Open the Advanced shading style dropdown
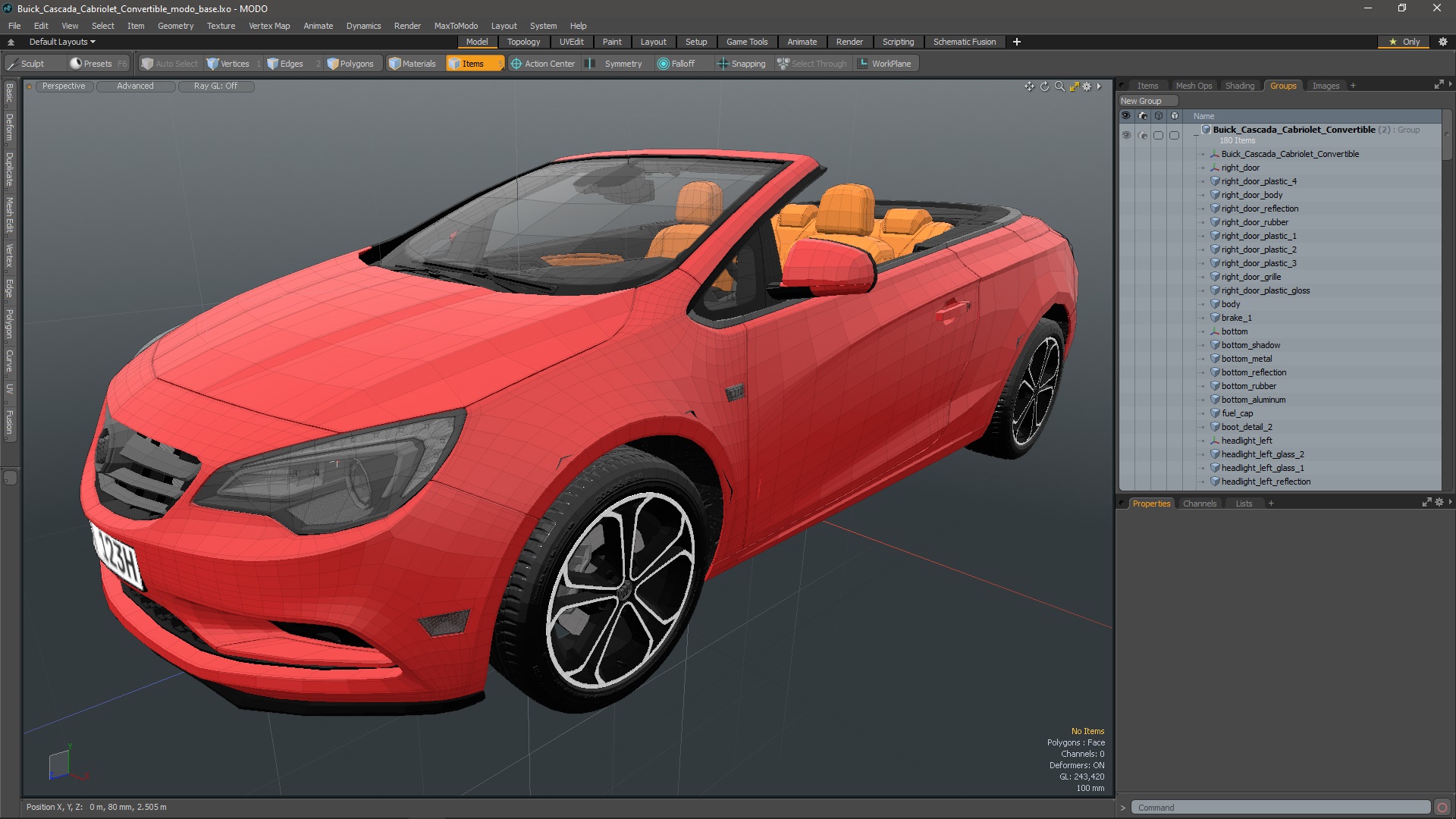The image size is (1456, 819). [x=135, y=86]
